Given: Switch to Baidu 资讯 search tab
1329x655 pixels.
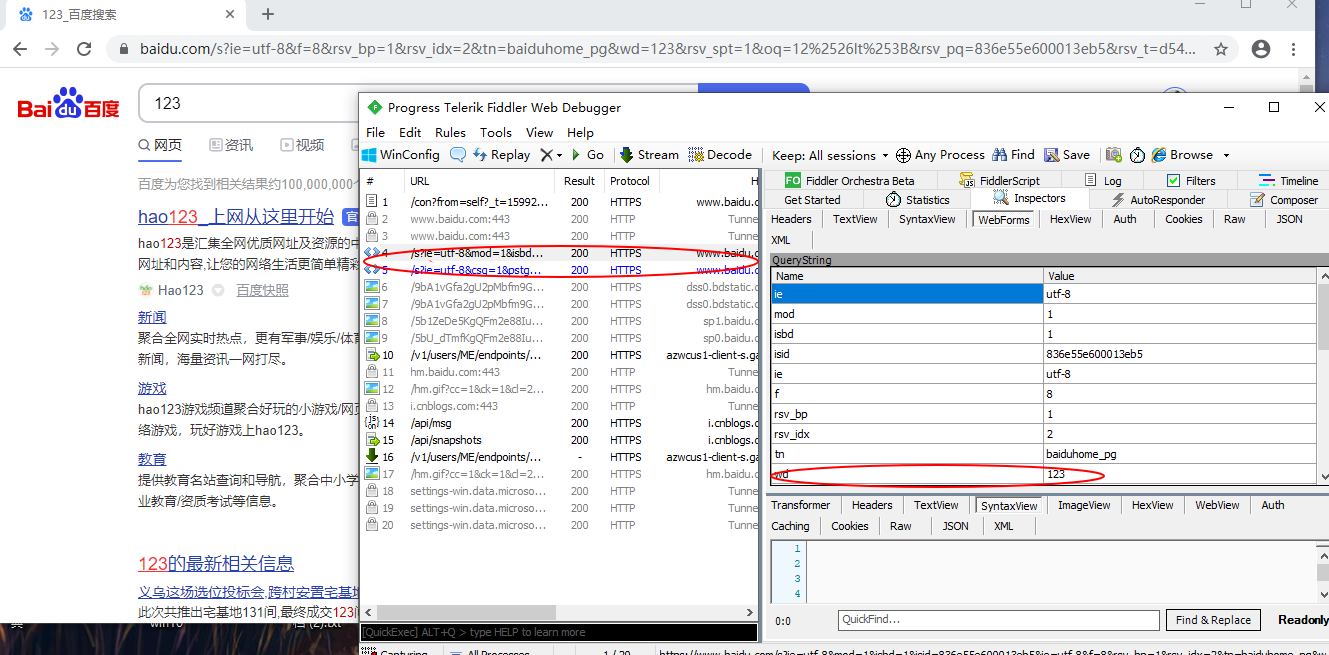Looking at the screenshot, I should click(x=231, y=145).
